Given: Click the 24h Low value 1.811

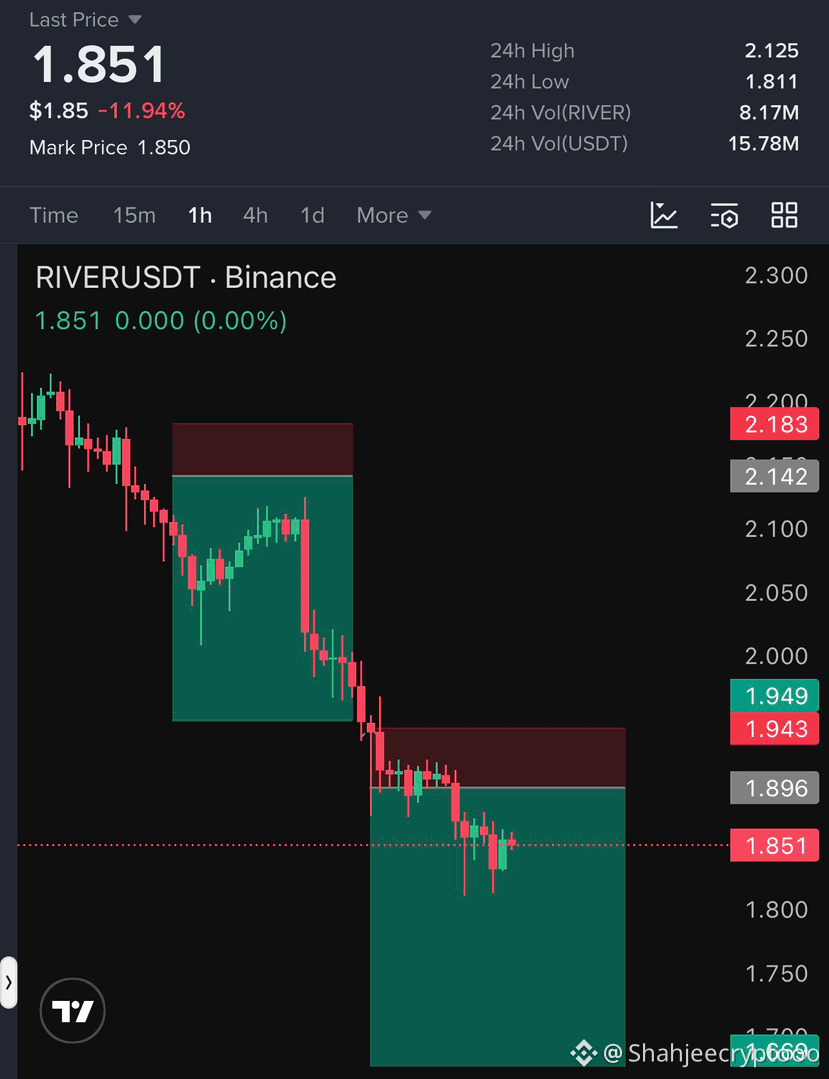Looking at the screenshot, I should point(772,81).
